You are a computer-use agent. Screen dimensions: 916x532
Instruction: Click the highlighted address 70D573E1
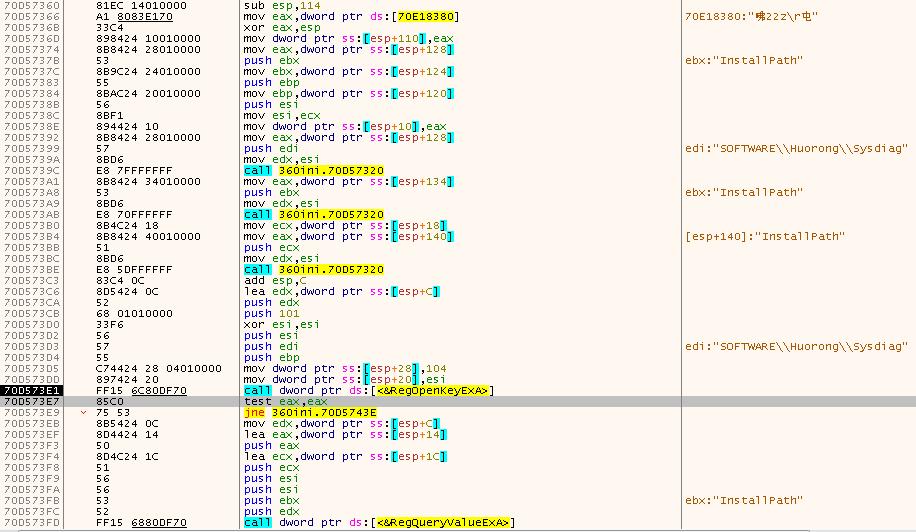pyautogui.click(x=32, y=390)
